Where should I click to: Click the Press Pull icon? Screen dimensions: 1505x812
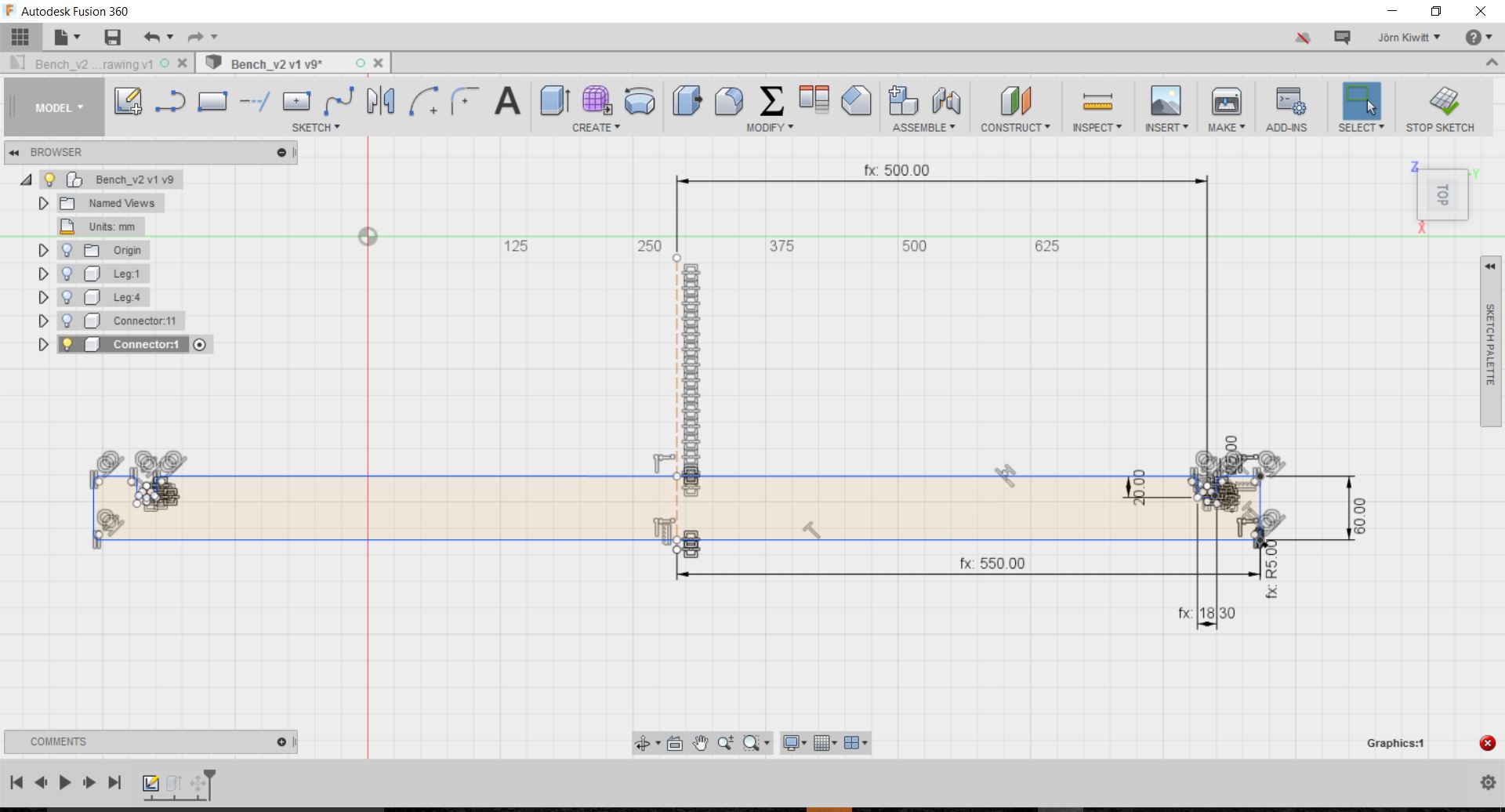[x=687, y=101]
